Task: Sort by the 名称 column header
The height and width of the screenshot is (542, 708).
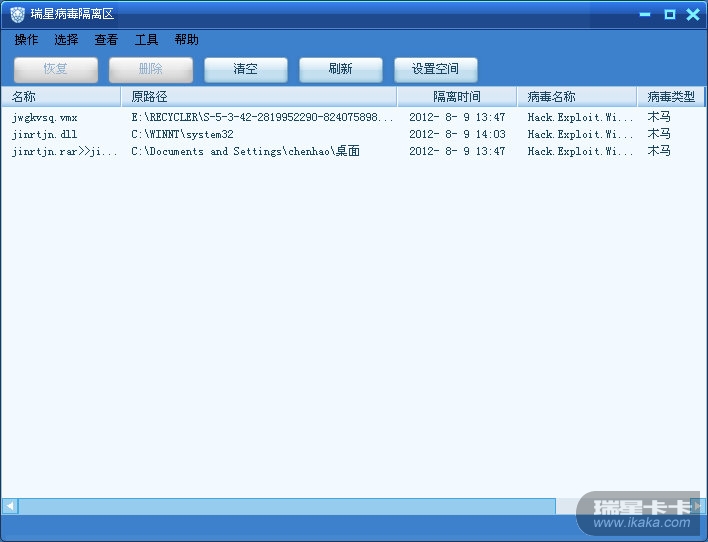Action: pos(61,97)
